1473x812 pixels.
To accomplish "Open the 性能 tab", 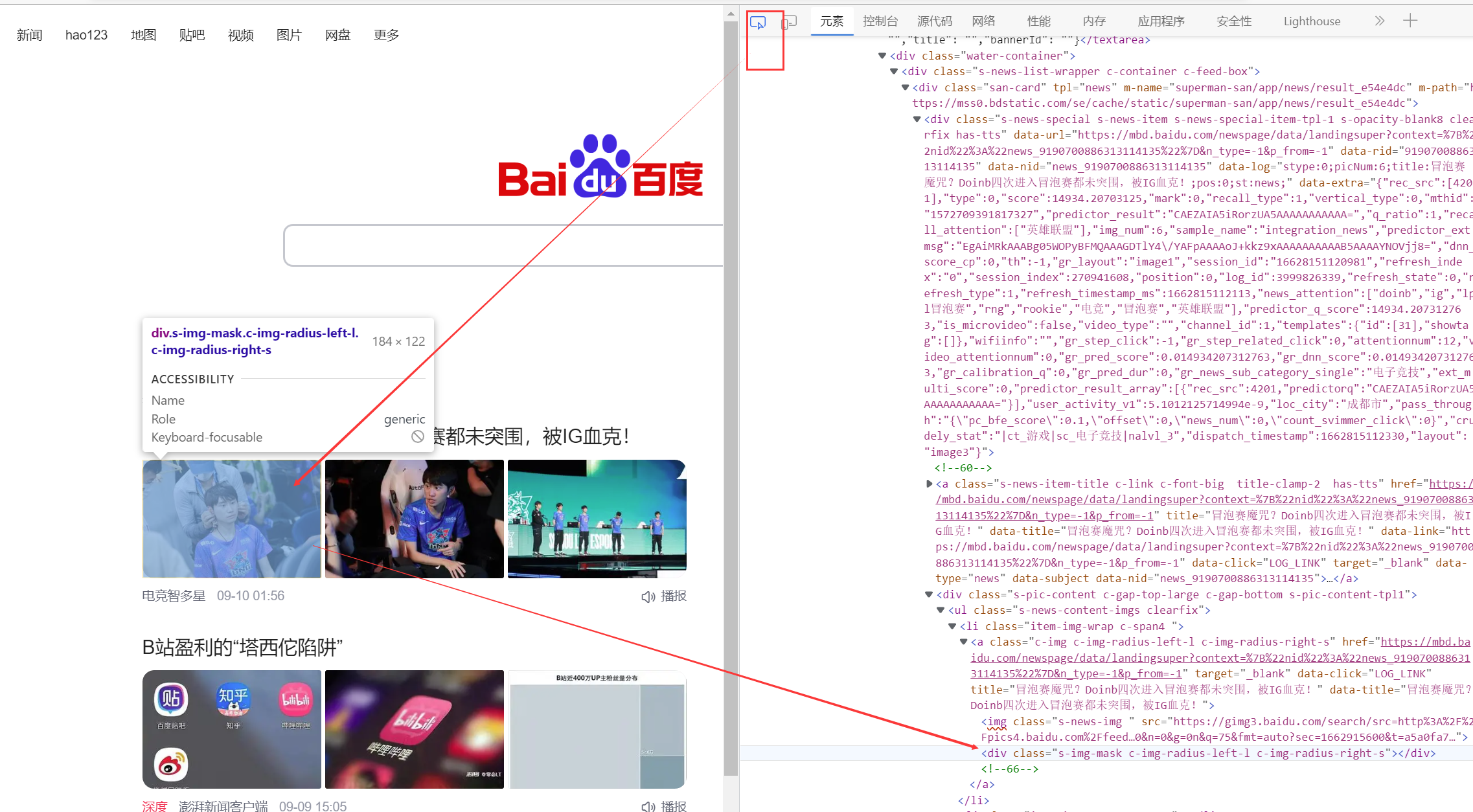I will tap(1039, 21).
